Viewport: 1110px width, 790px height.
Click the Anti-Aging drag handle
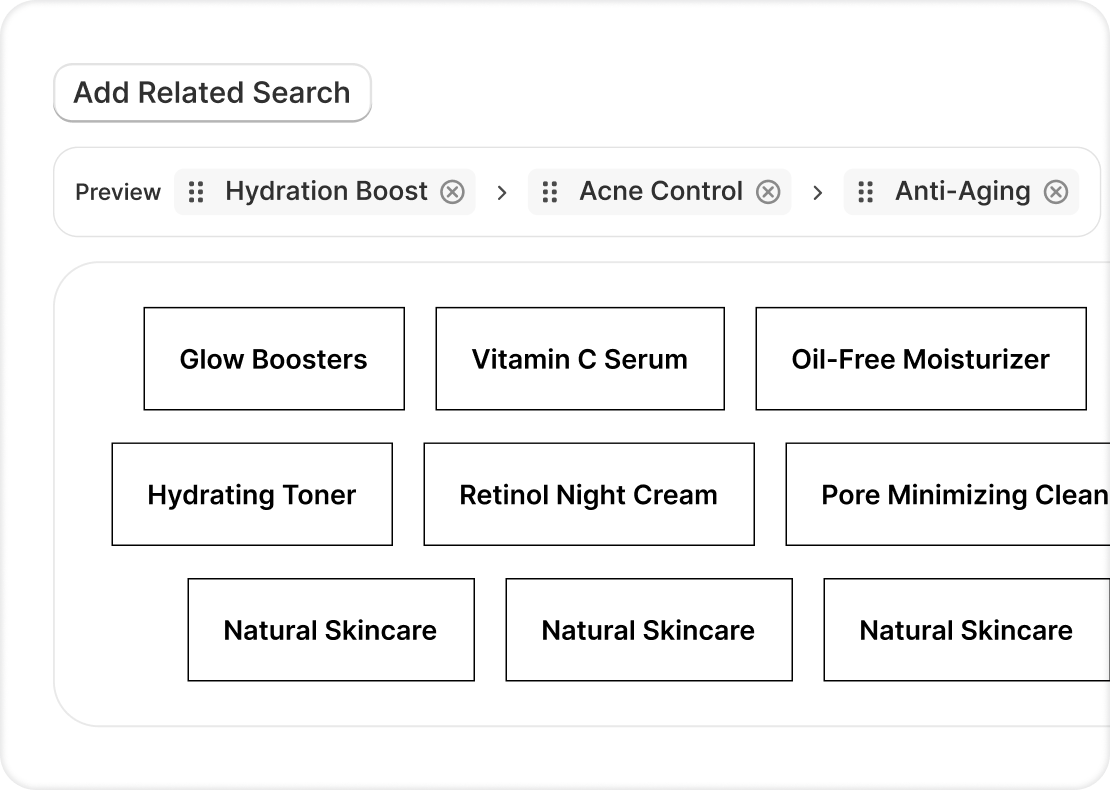866,192
